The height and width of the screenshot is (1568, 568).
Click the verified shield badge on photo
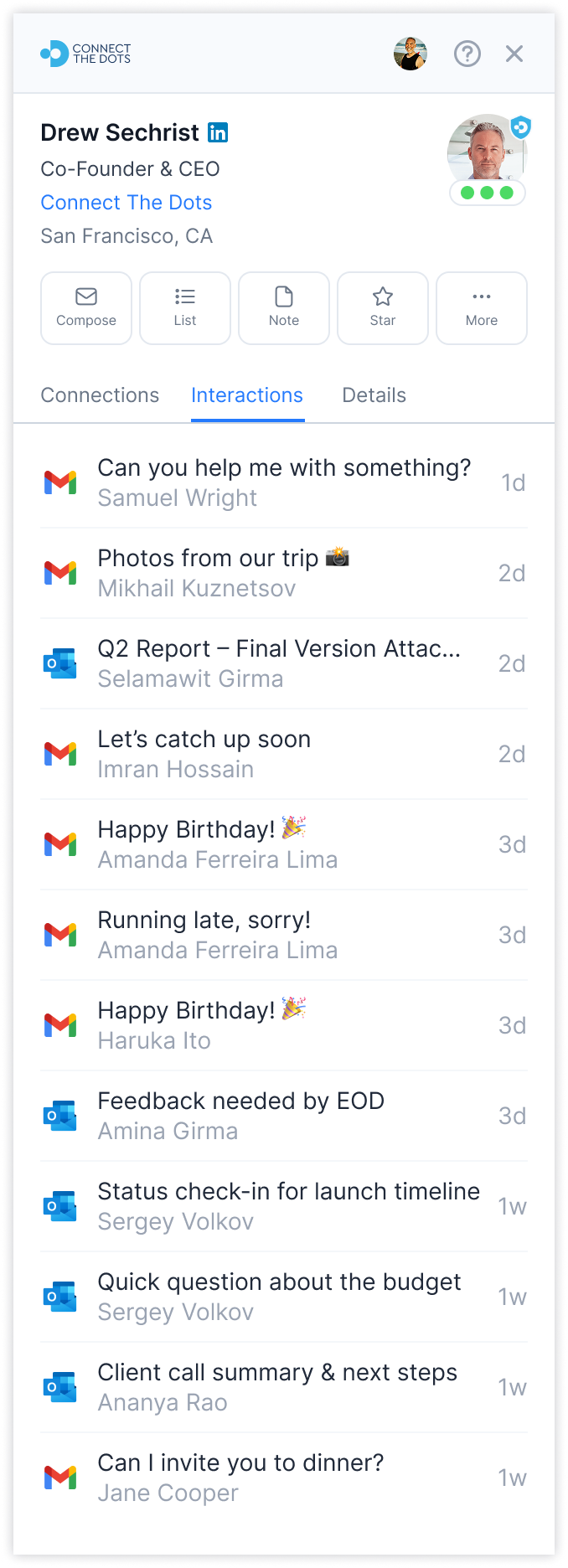coord(520,127)
